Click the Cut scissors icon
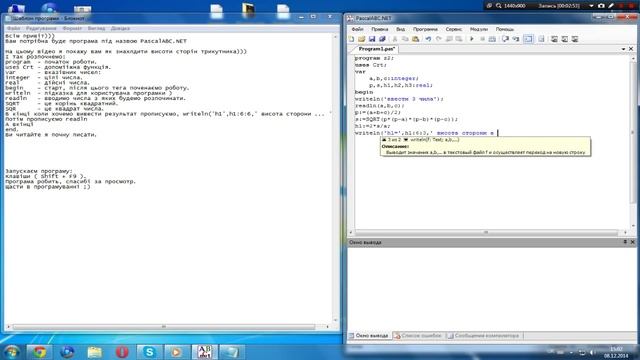This screenshot has height=360, width=640. (x=395, y=39)
